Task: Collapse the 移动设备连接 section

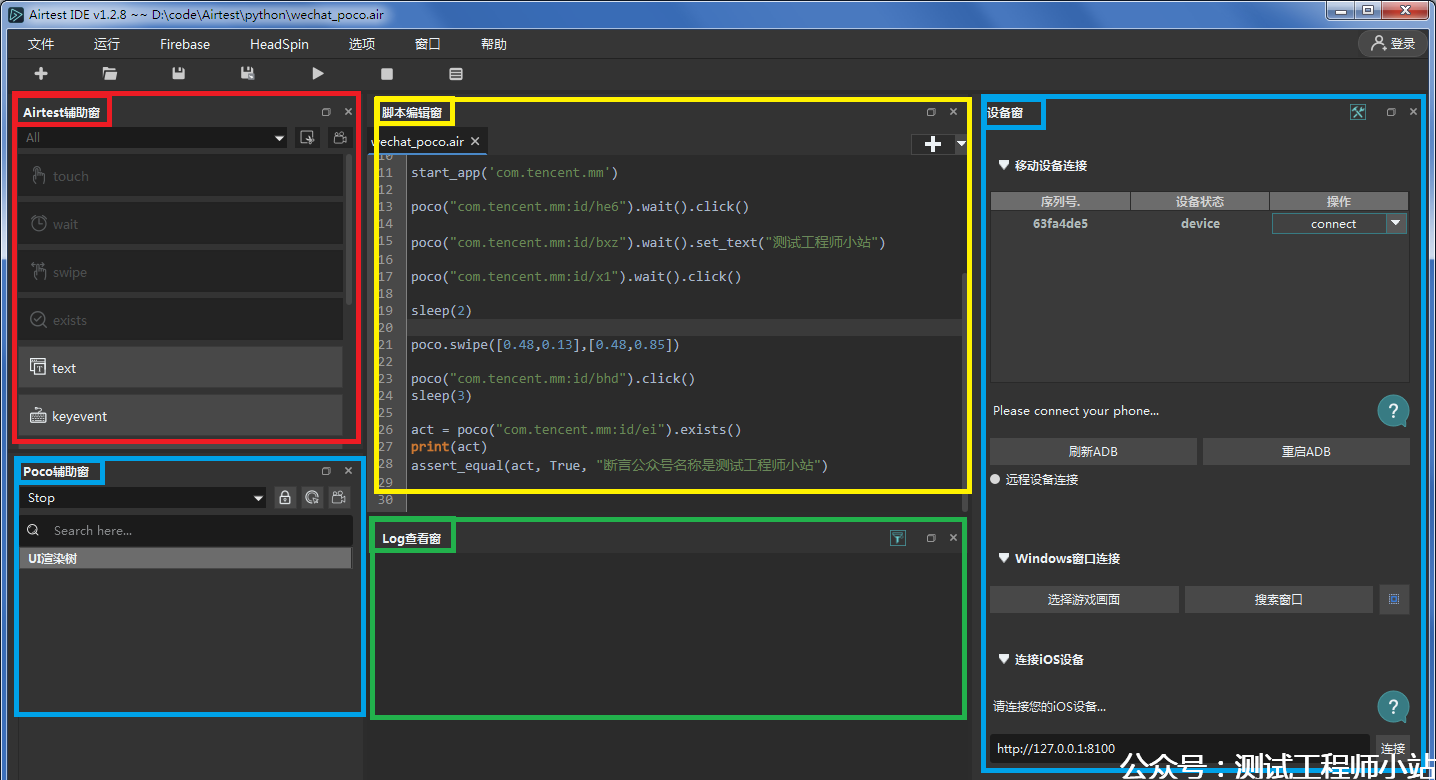Action: coord(1004,165)
